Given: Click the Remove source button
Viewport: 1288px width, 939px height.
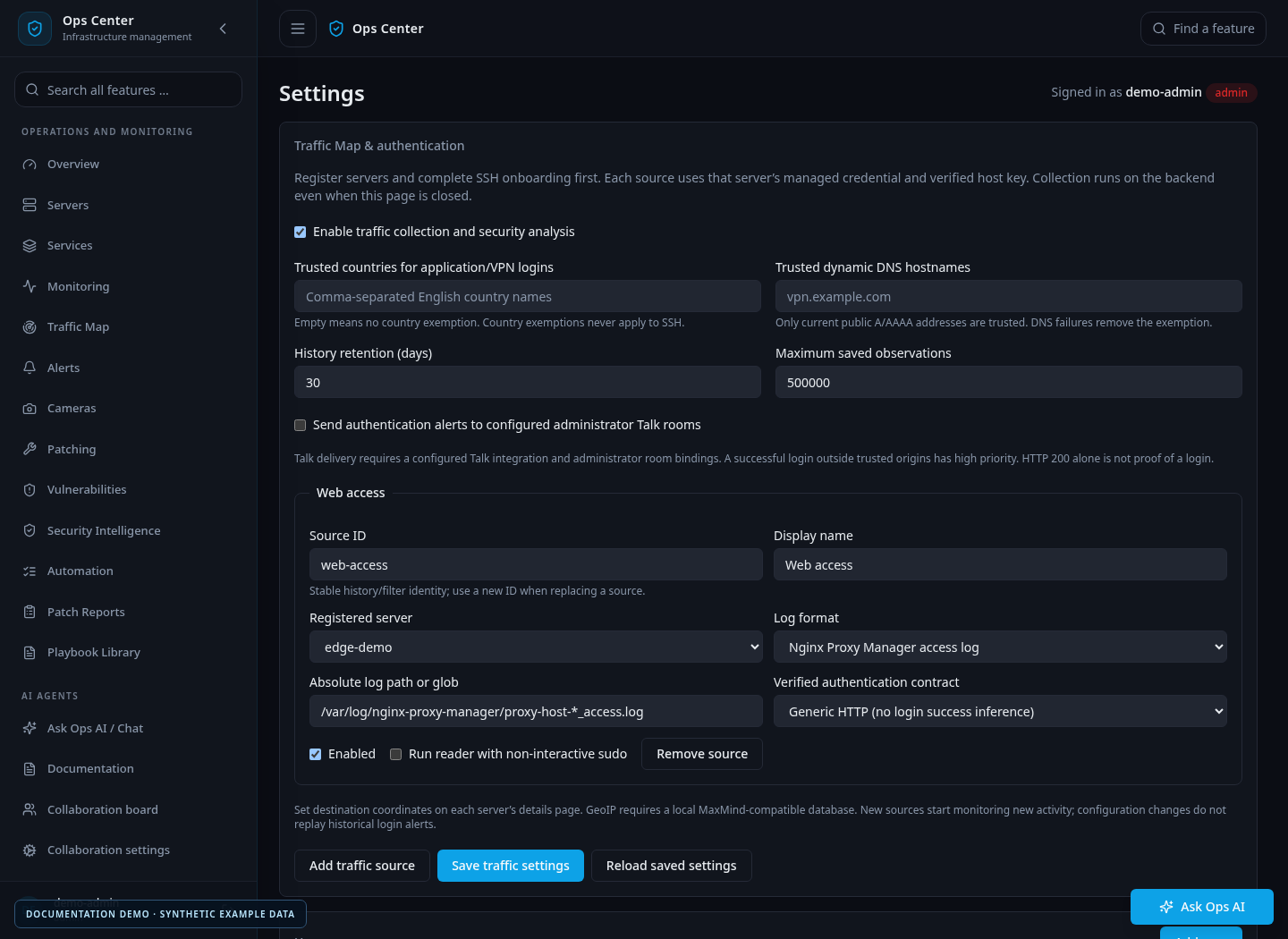Looking at the screenshot, I should pos(702,755).
